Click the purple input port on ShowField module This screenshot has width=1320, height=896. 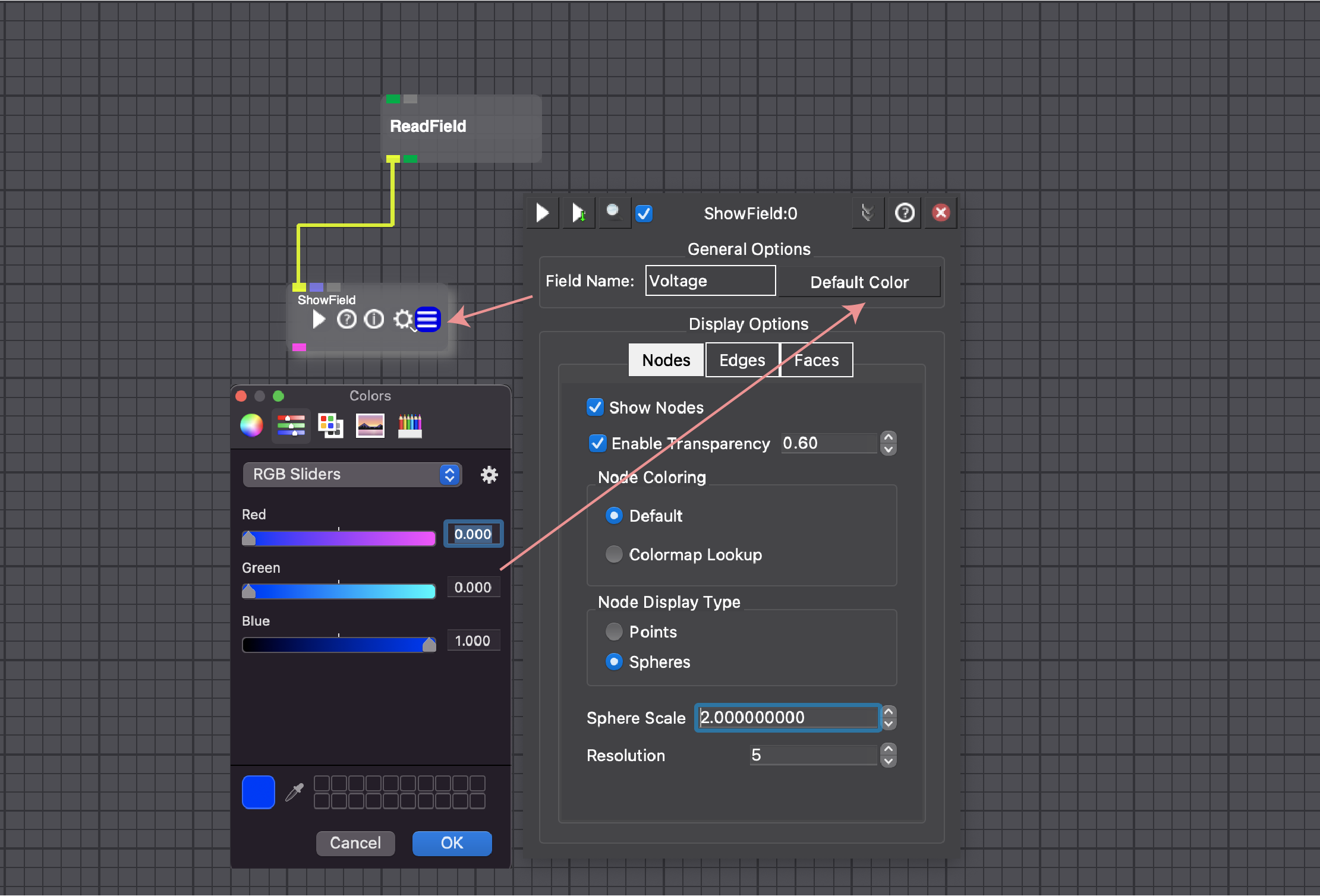[x=317, y=288]
